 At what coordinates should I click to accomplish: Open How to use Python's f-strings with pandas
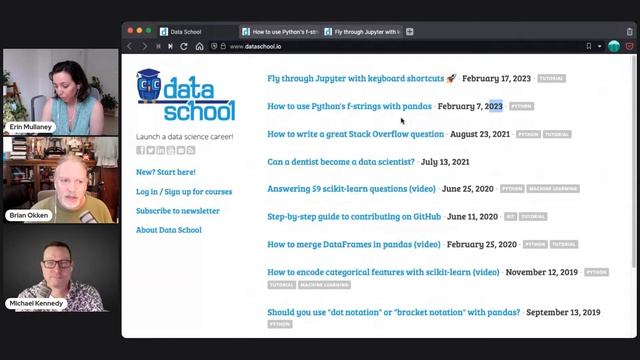click(349, 106)
